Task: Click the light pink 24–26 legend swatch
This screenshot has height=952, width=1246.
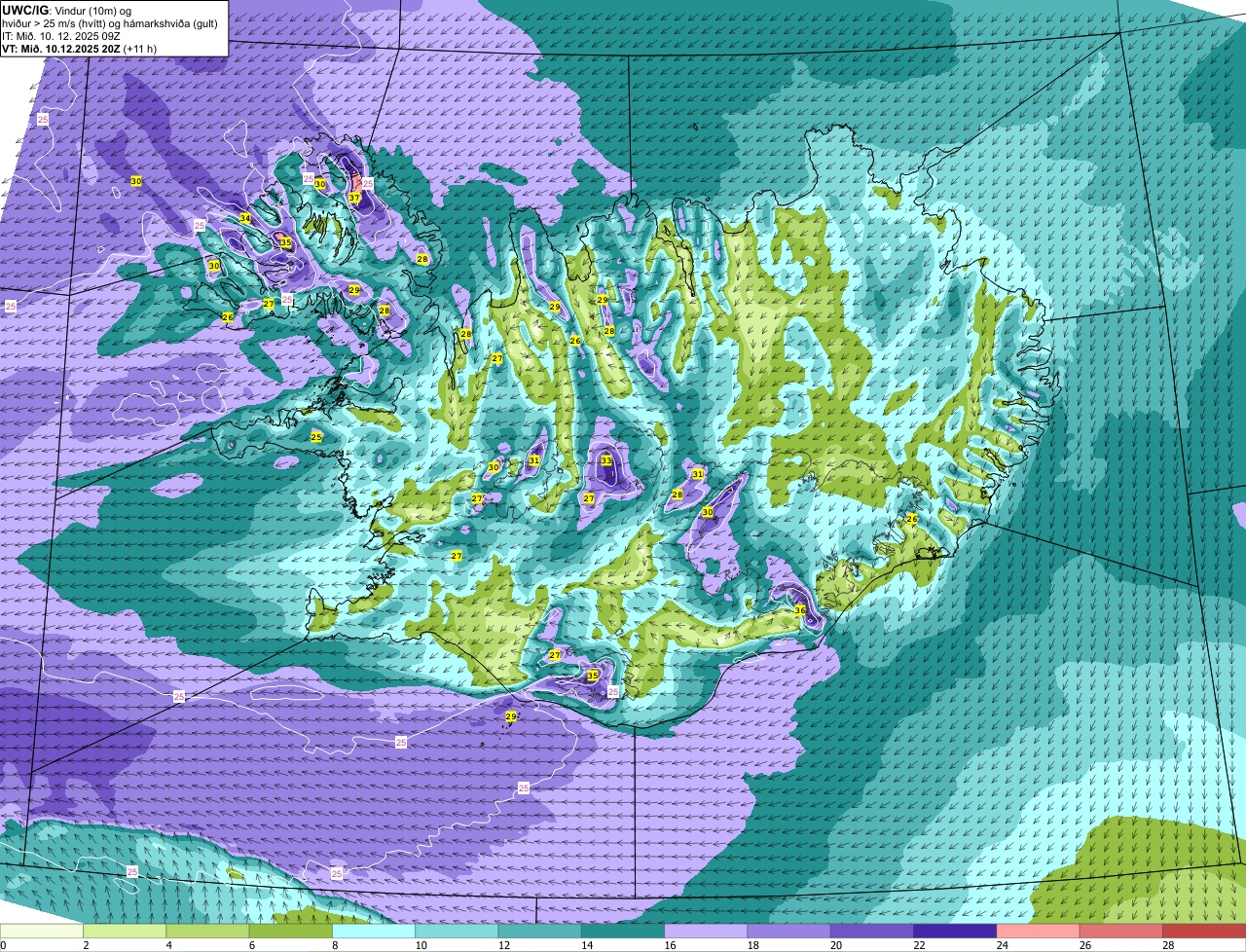Action: (1038, 932)
